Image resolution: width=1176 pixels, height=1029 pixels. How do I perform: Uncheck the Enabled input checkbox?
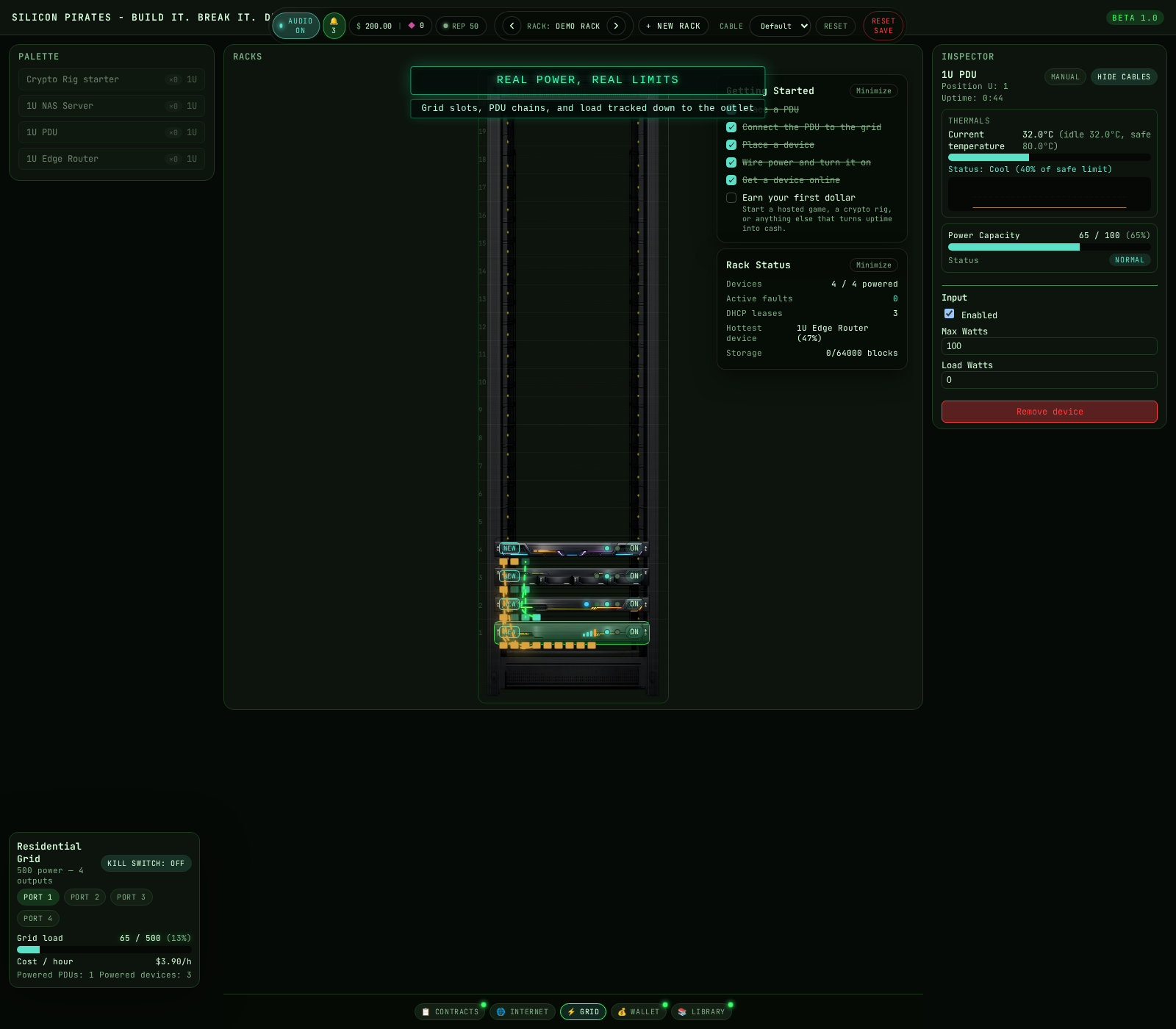950,314
